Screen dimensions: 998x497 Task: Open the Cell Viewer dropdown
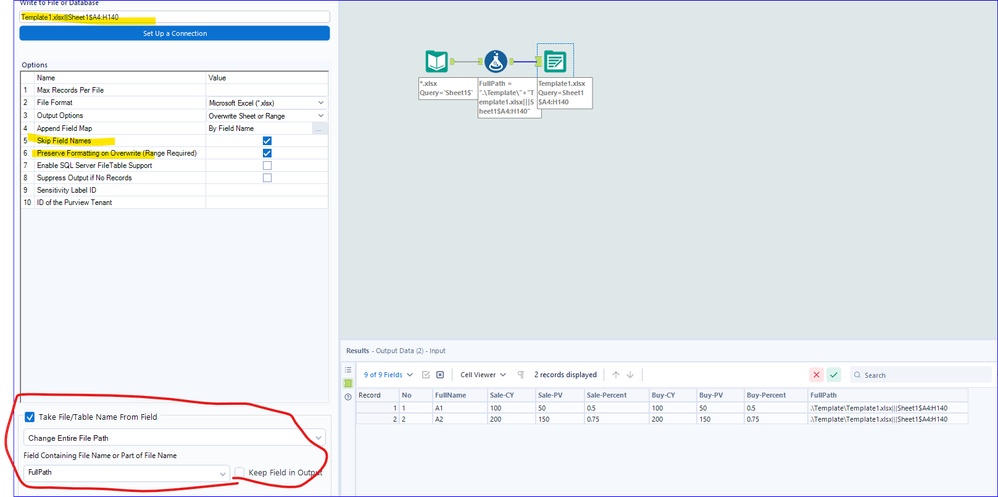click(x=484, y=375)
